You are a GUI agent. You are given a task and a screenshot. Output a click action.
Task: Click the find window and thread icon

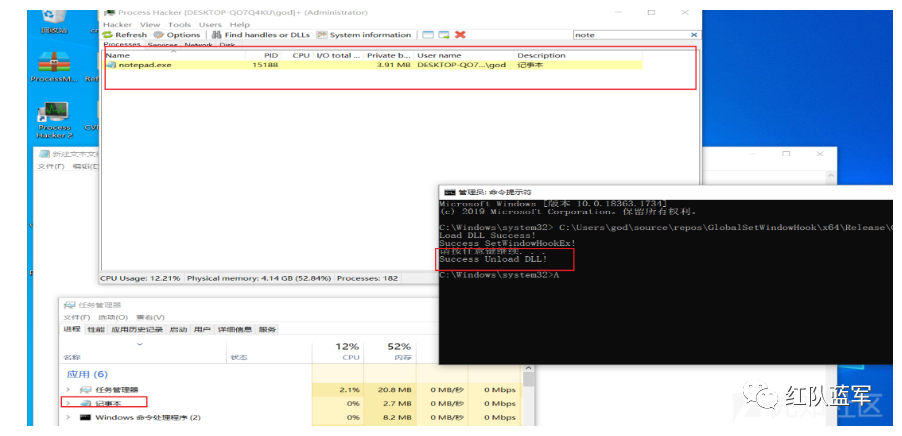pyautogui.click(x=444, y=35)
